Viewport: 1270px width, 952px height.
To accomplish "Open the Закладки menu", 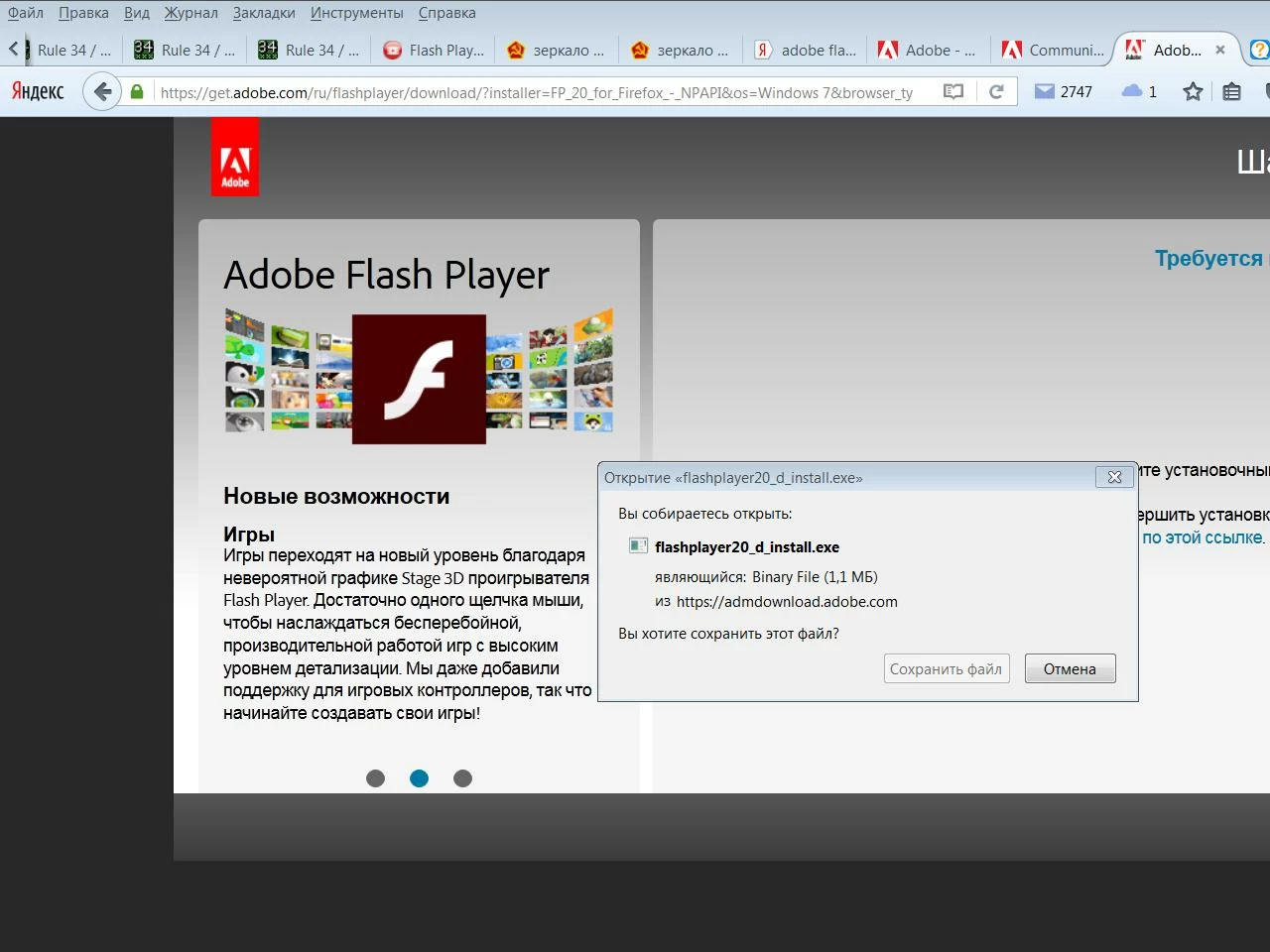I will click(x=264, y=13).
